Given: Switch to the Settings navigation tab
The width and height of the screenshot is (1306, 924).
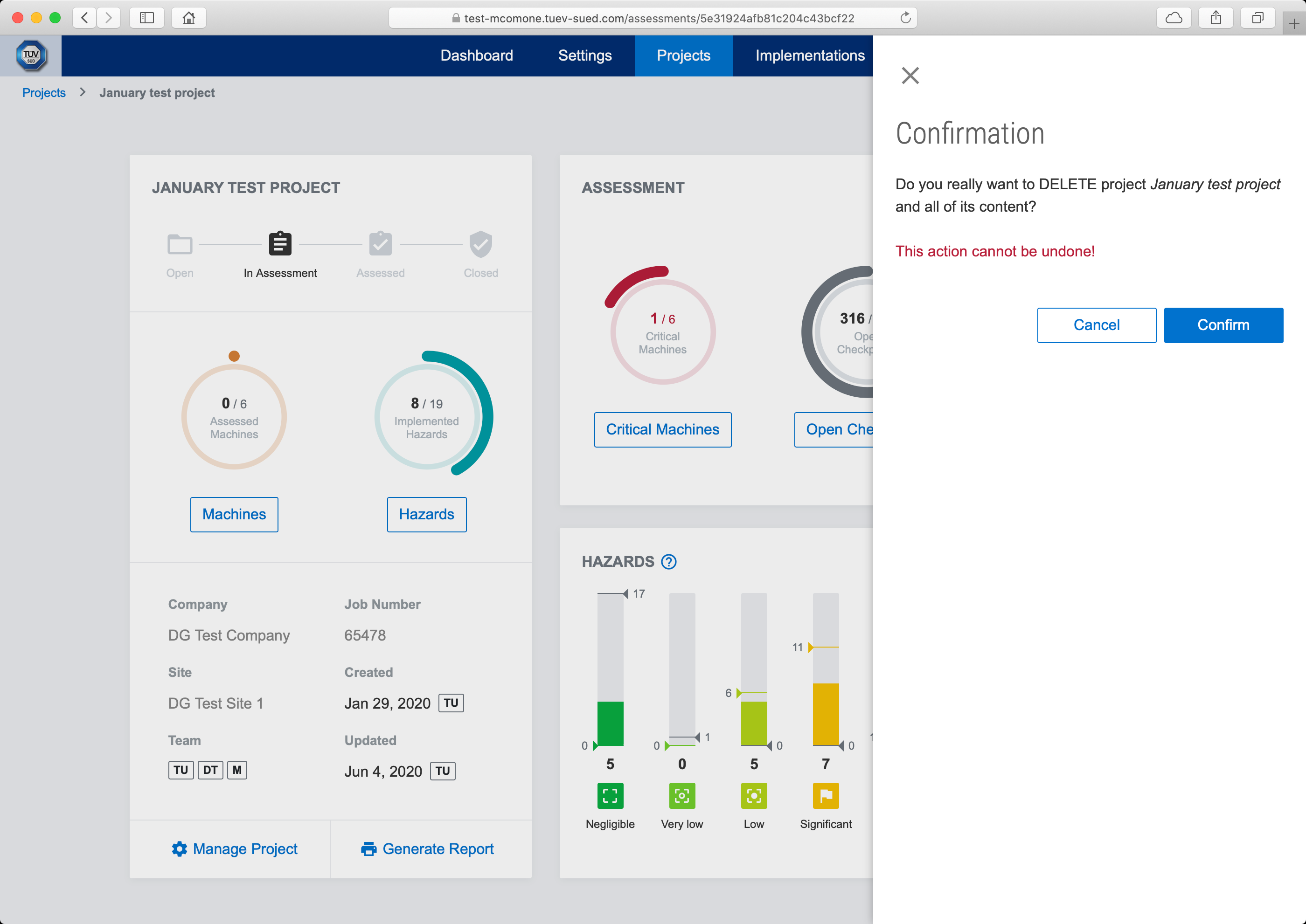Looking at the screenshot, I should (585, 56).
